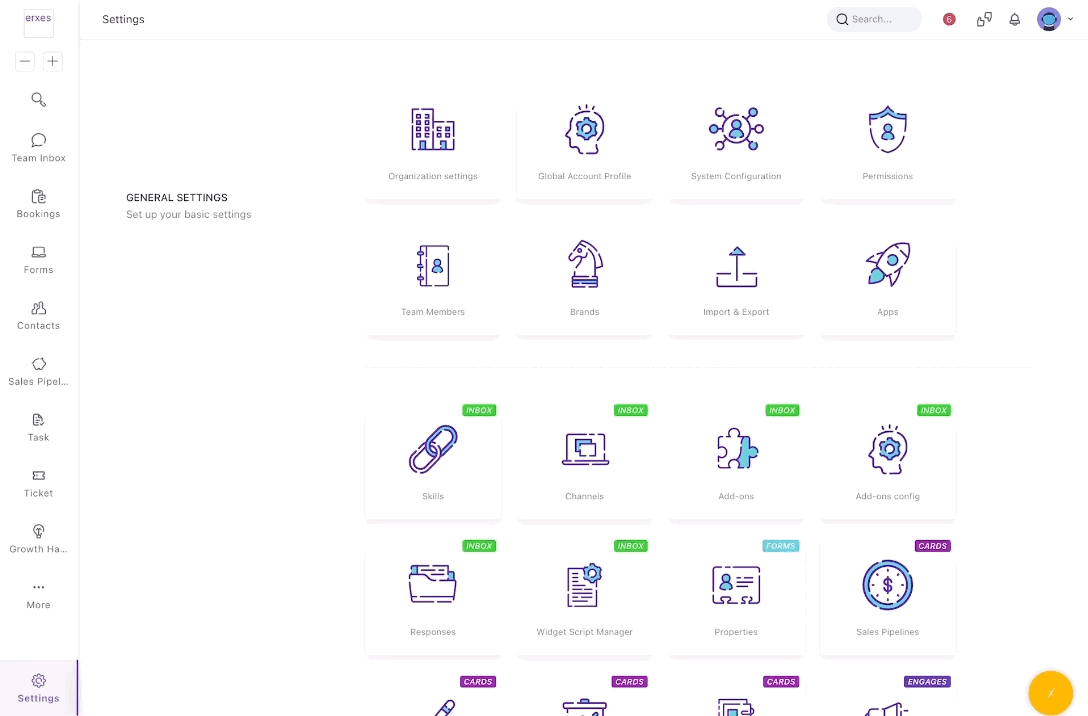Image resolution: width=1088 pixels, height=716 pixels.
Task: Click the Global Account Profile label
Action: (585, 176)
